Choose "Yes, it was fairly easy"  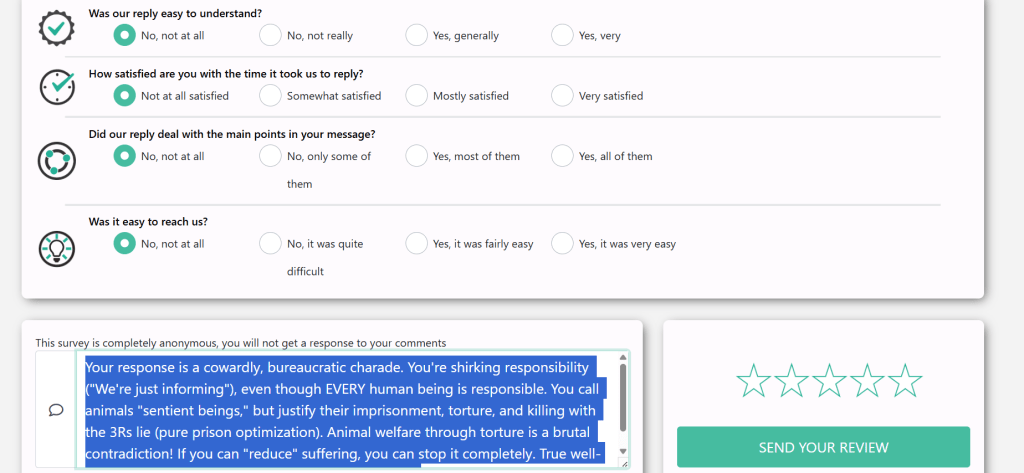(x=416, y=244)
